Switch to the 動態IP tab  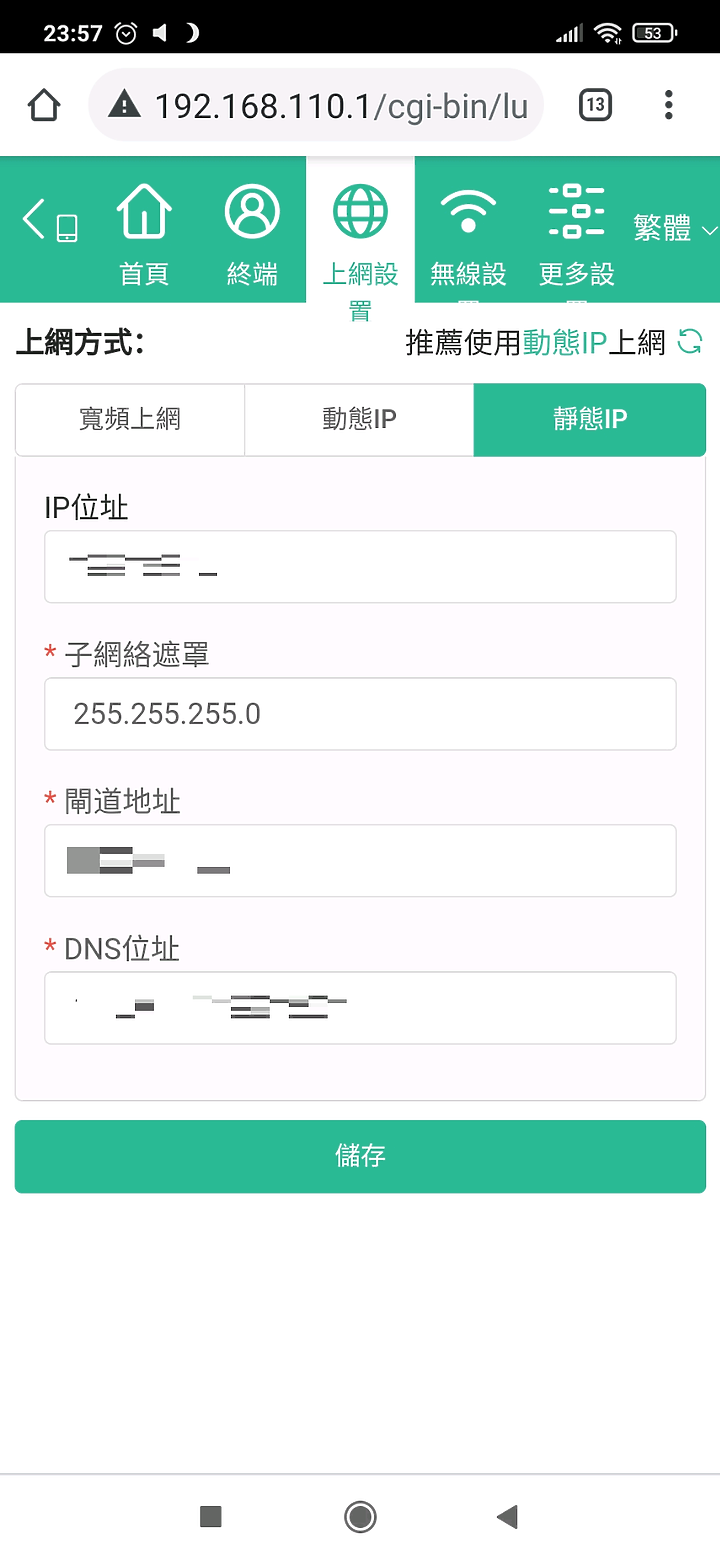click(359, 420)
